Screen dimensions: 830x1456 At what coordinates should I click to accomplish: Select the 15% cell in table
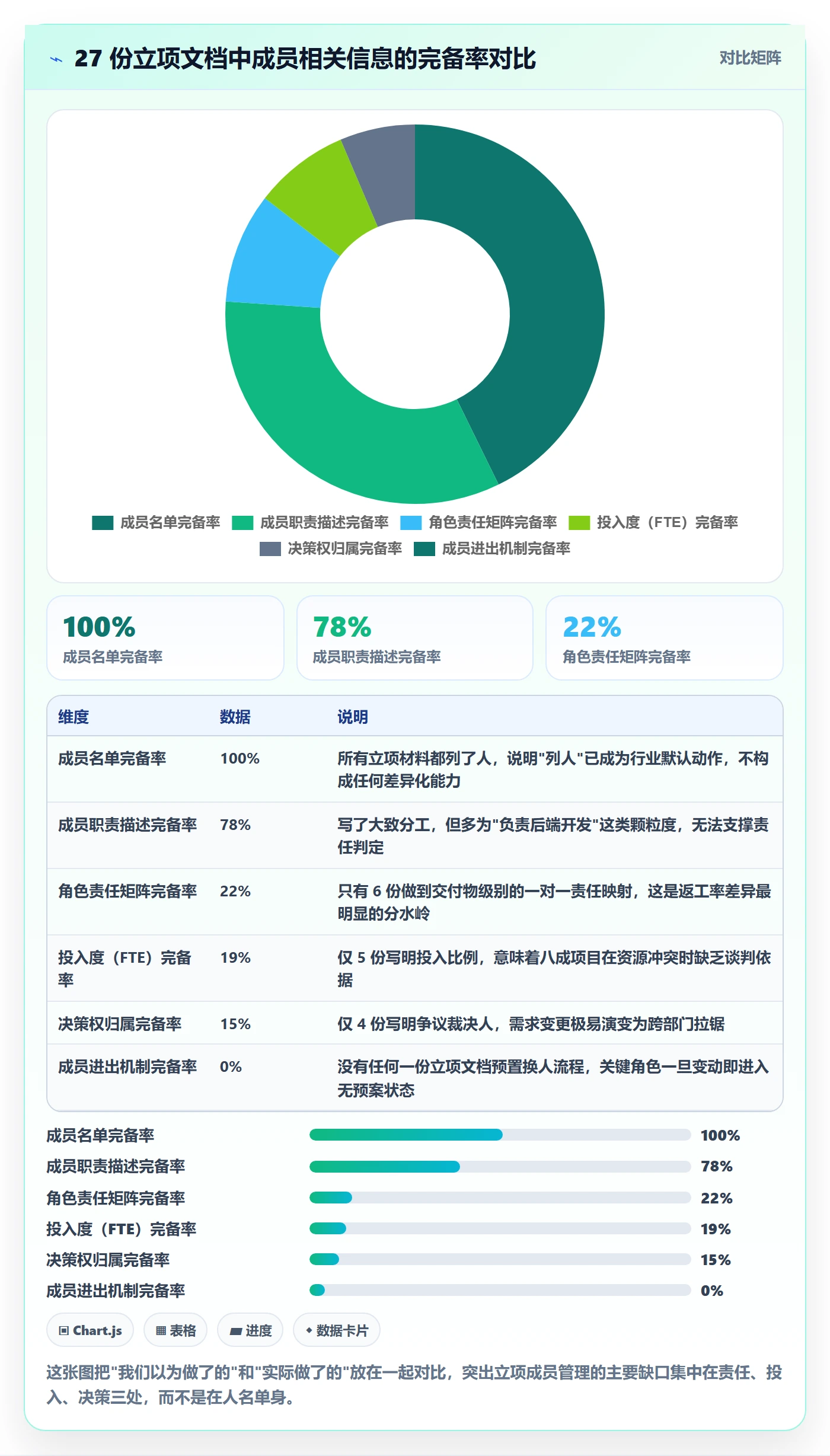coord(235,1024)
